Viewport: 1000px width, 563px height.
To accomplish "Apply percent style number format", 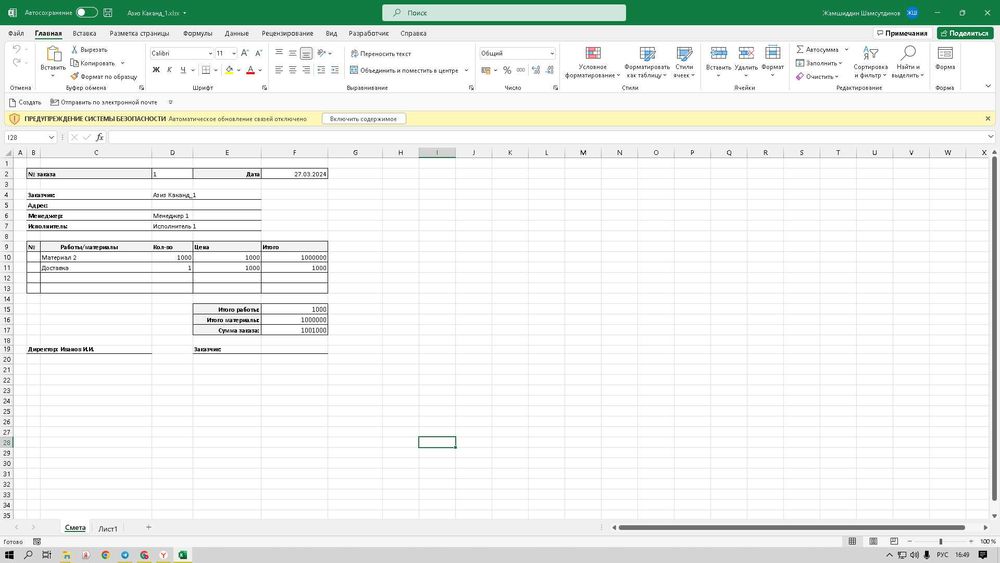I will click(507, 70).
